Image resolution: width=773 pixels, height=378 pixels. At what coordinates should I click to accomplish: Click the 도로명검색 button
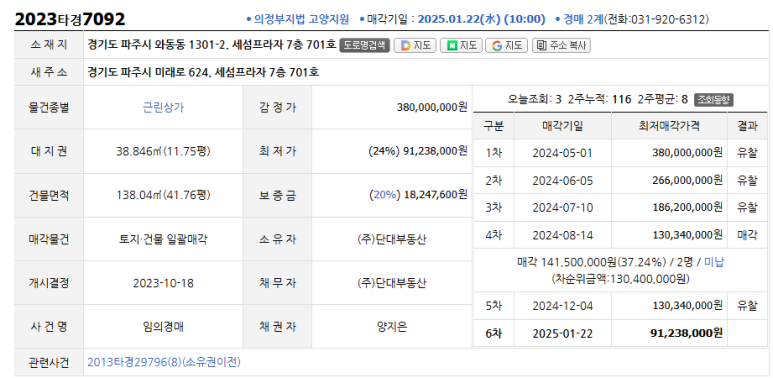[365, 45]
